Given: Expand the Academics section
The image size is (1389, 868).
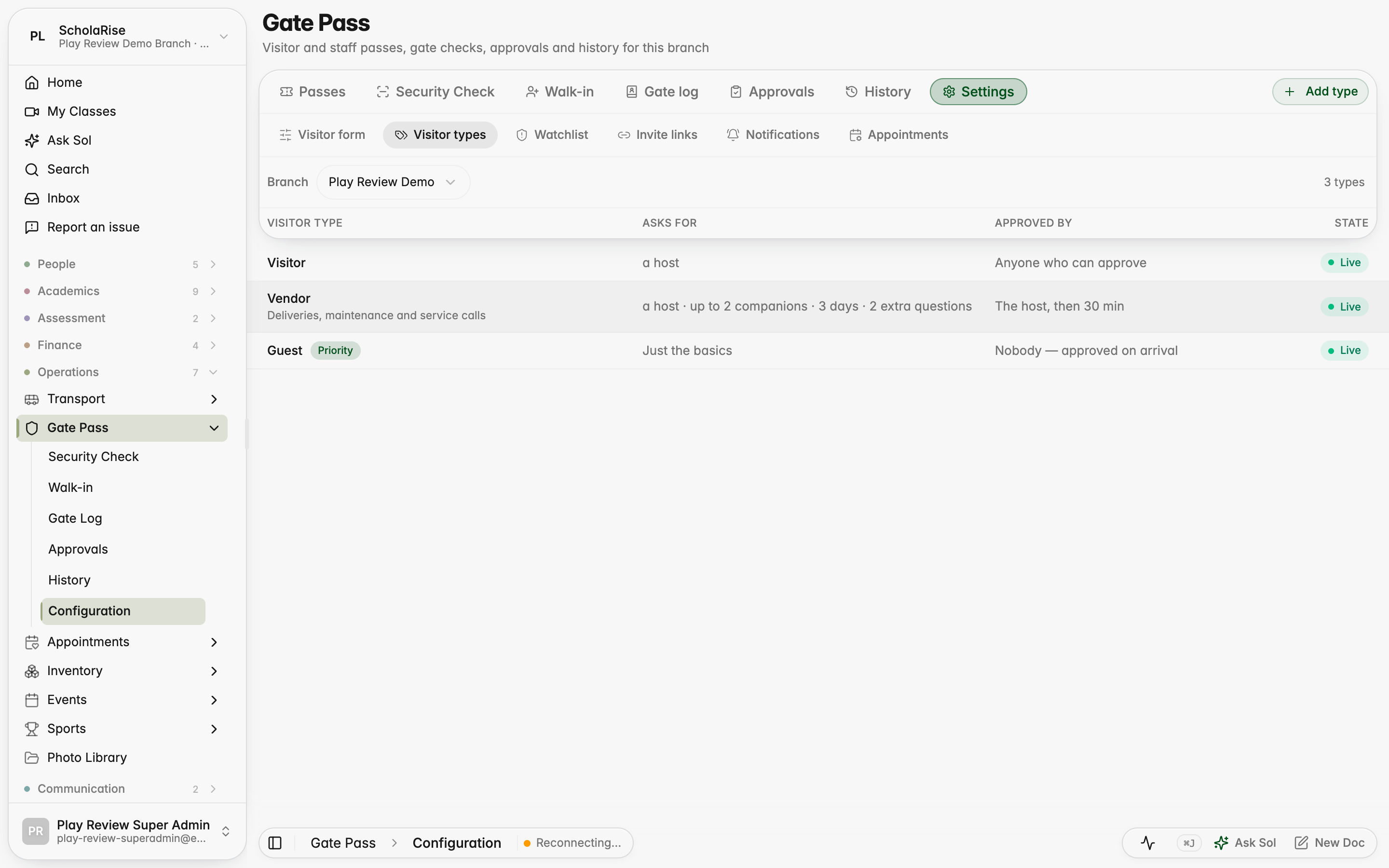Looking at the screenshot, I should (x=121, y=291).
